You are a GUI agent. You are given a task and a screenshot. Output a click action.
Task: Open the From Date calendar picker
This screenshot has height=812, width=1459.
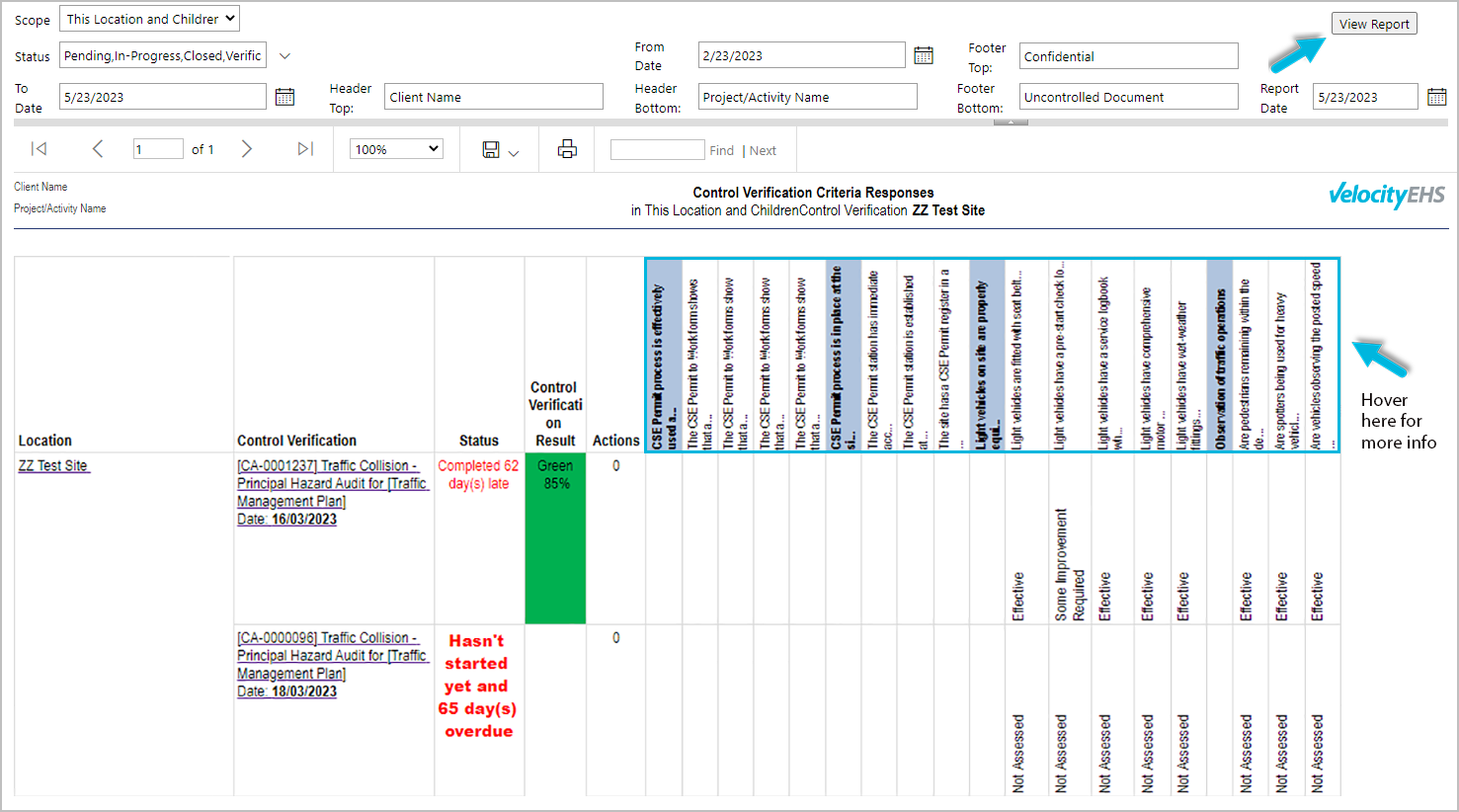[x=924, y=55]
